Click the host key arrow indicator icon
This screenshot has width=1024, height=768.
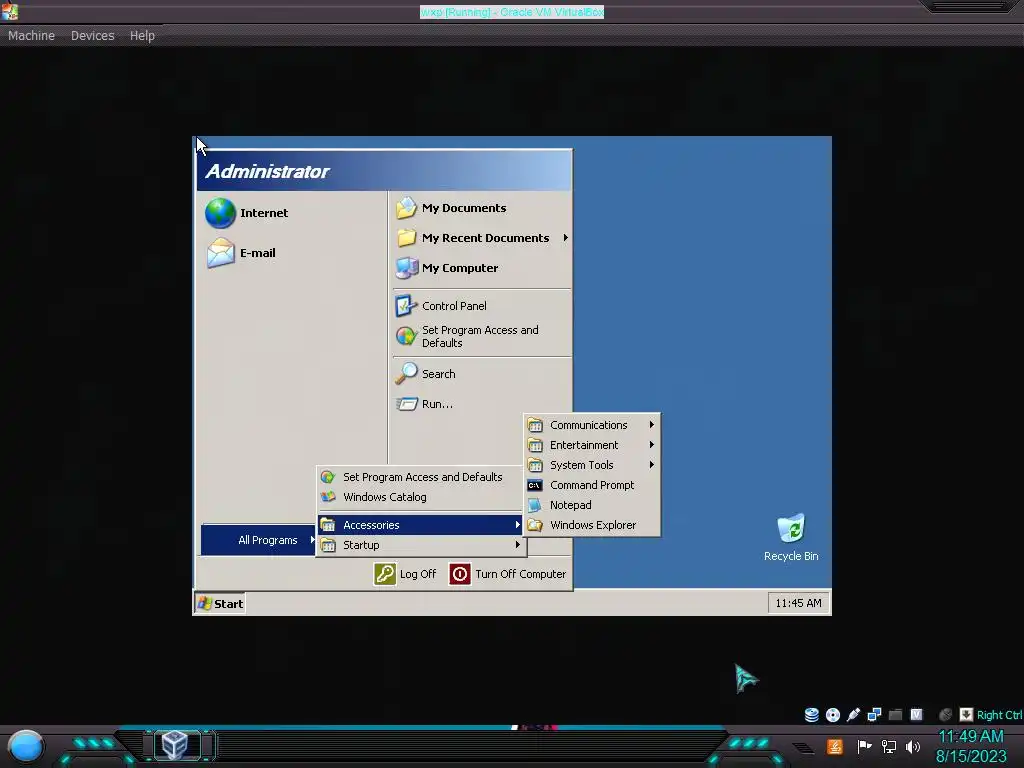(966, 714)
